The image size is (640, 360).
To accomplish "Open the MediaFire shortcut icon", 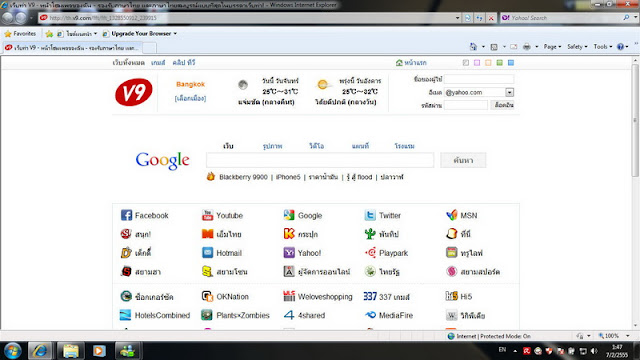I will coord(370,315).
